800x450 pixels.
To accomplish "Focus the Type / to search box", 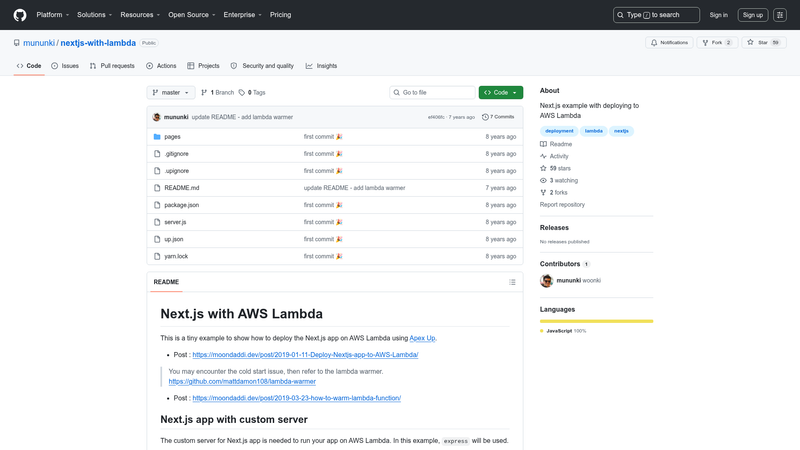I will coord(656,15).
